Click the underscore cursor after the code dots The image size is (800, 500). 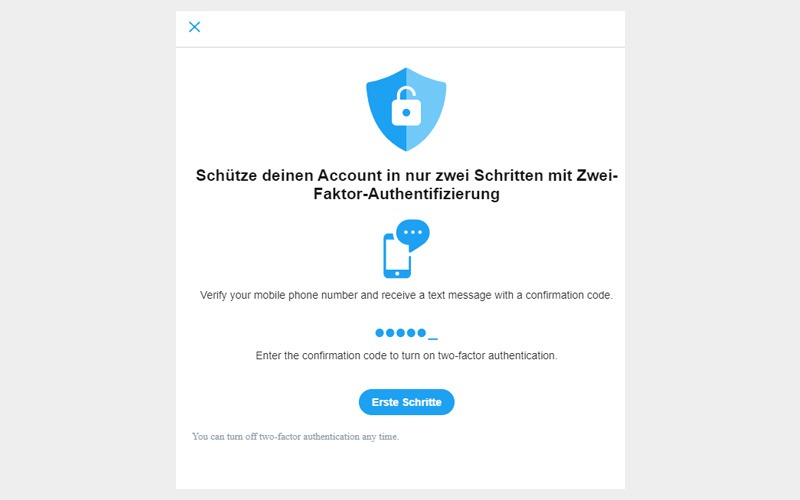pos(433,338)
